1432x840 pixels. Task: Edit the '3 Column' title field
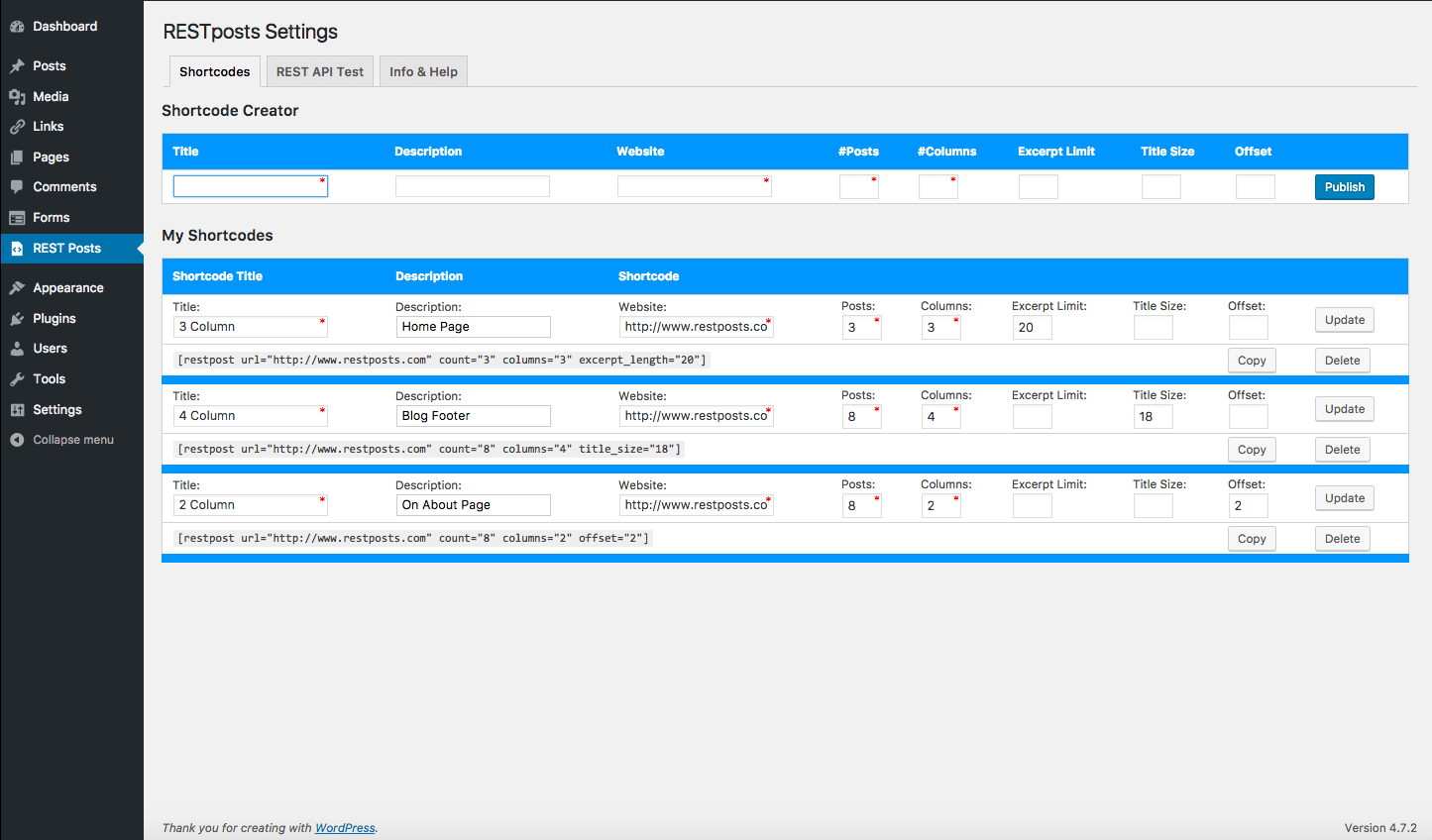click(250, 327)
